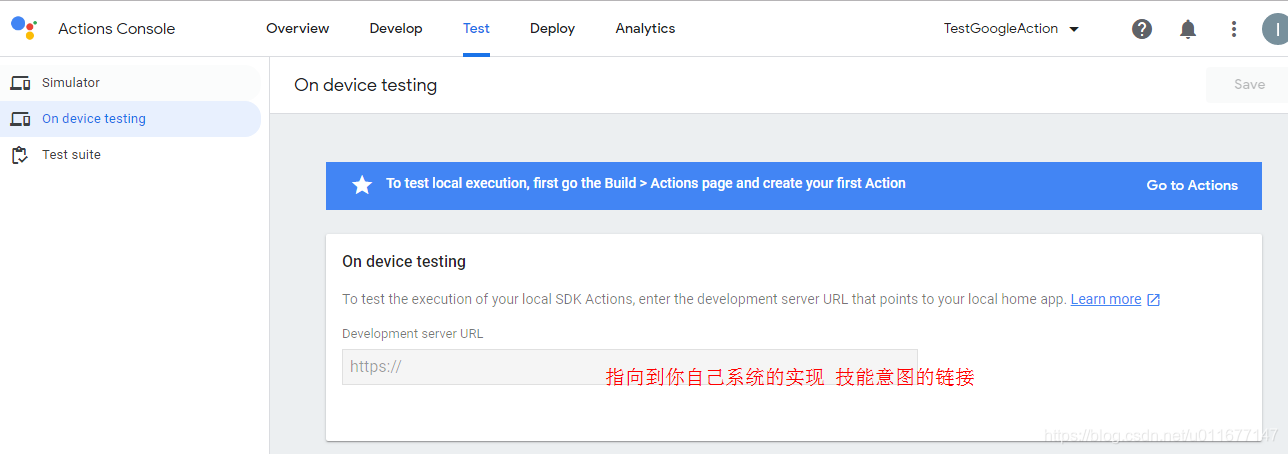Focus the Development server URL field
The height and width of the screenshot is (454, 1288).
click(x=630, y=367)
